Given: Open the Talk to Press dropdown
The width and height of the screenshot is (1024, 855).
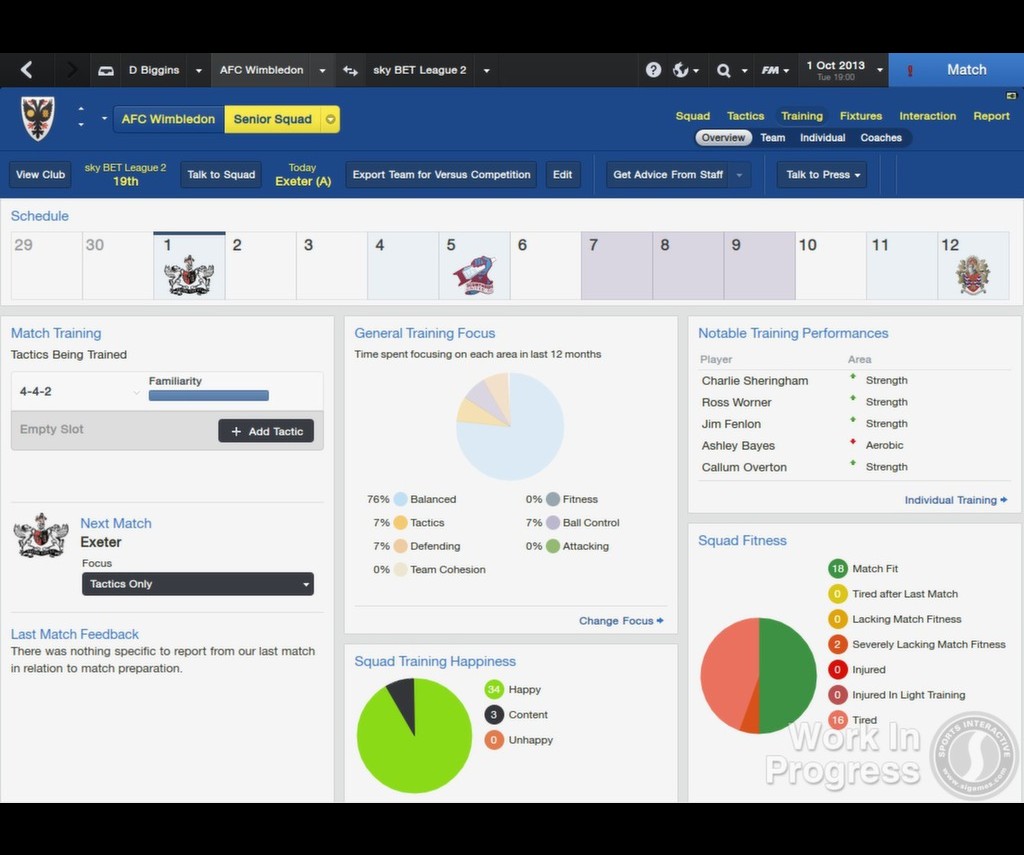Looking at the screenshot, I should (822, 174).
